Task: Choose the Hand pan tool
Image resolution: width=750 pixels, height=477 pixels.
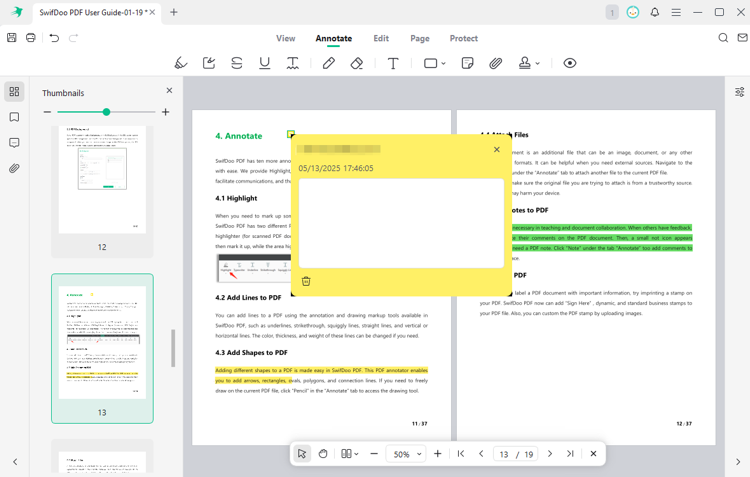Action: click(x=323, y=454)
